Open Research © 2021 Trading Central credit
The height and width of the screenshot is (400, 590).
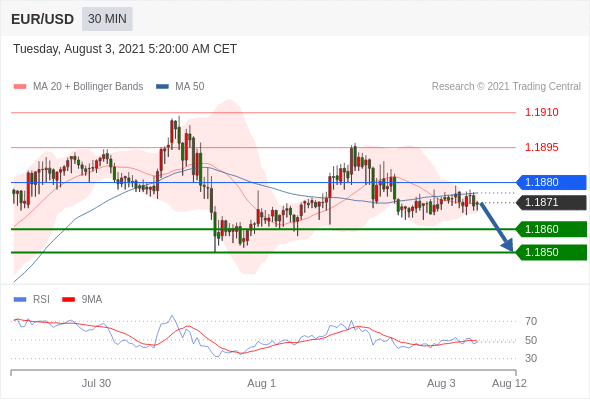(x=506, y=87)
